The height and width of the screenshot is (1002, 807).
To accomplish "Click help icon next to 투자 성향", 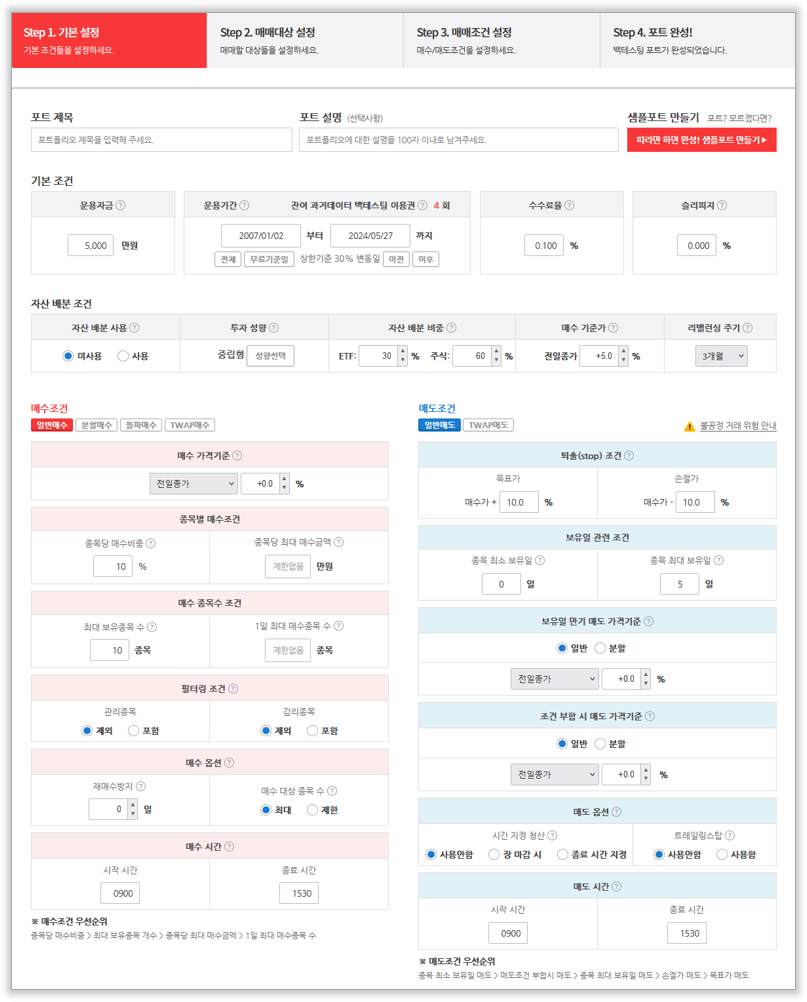I will point(274,328).
